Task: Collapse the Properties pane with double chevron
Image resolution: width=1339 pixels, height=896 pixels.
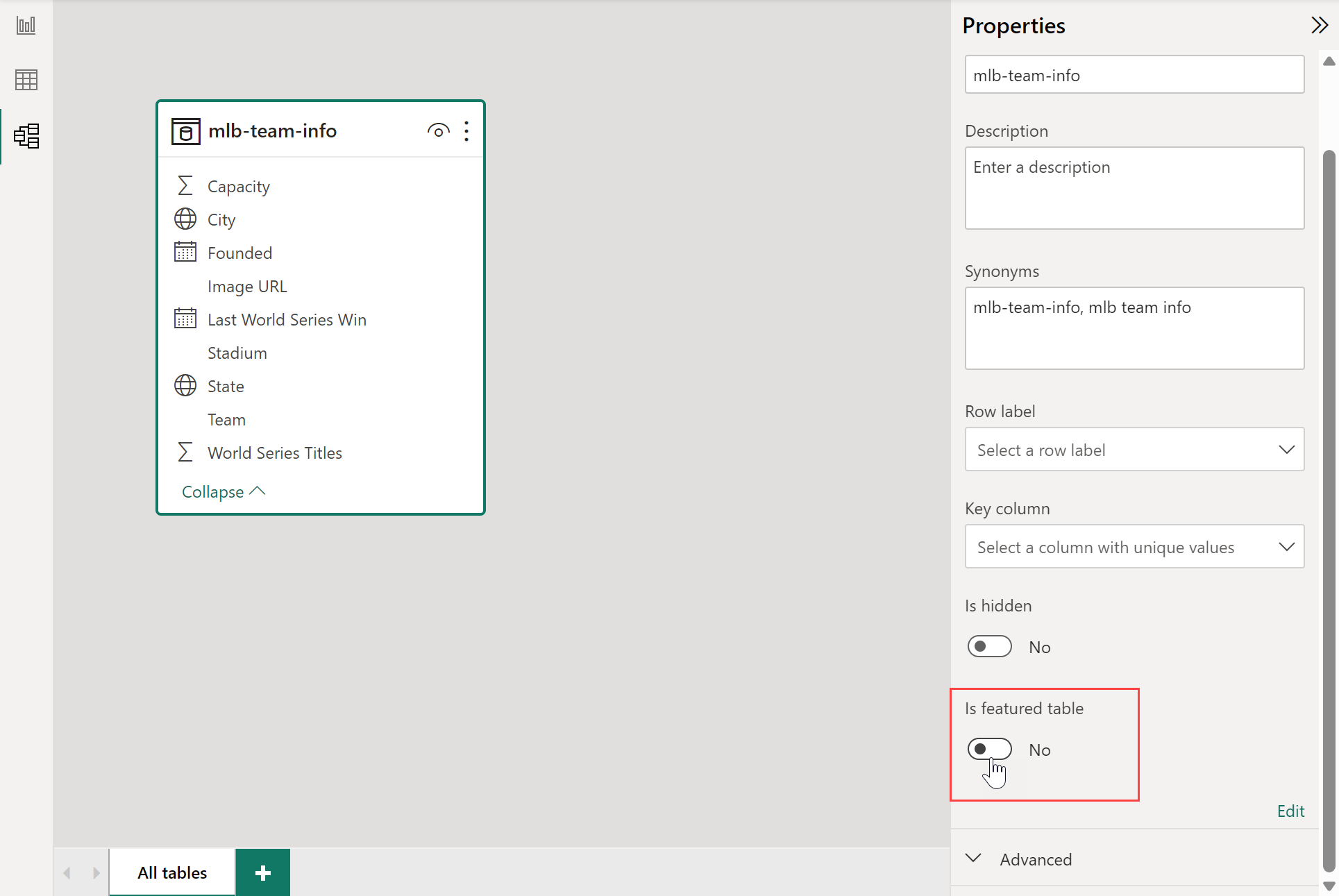Action: [x=1319, y=26]
